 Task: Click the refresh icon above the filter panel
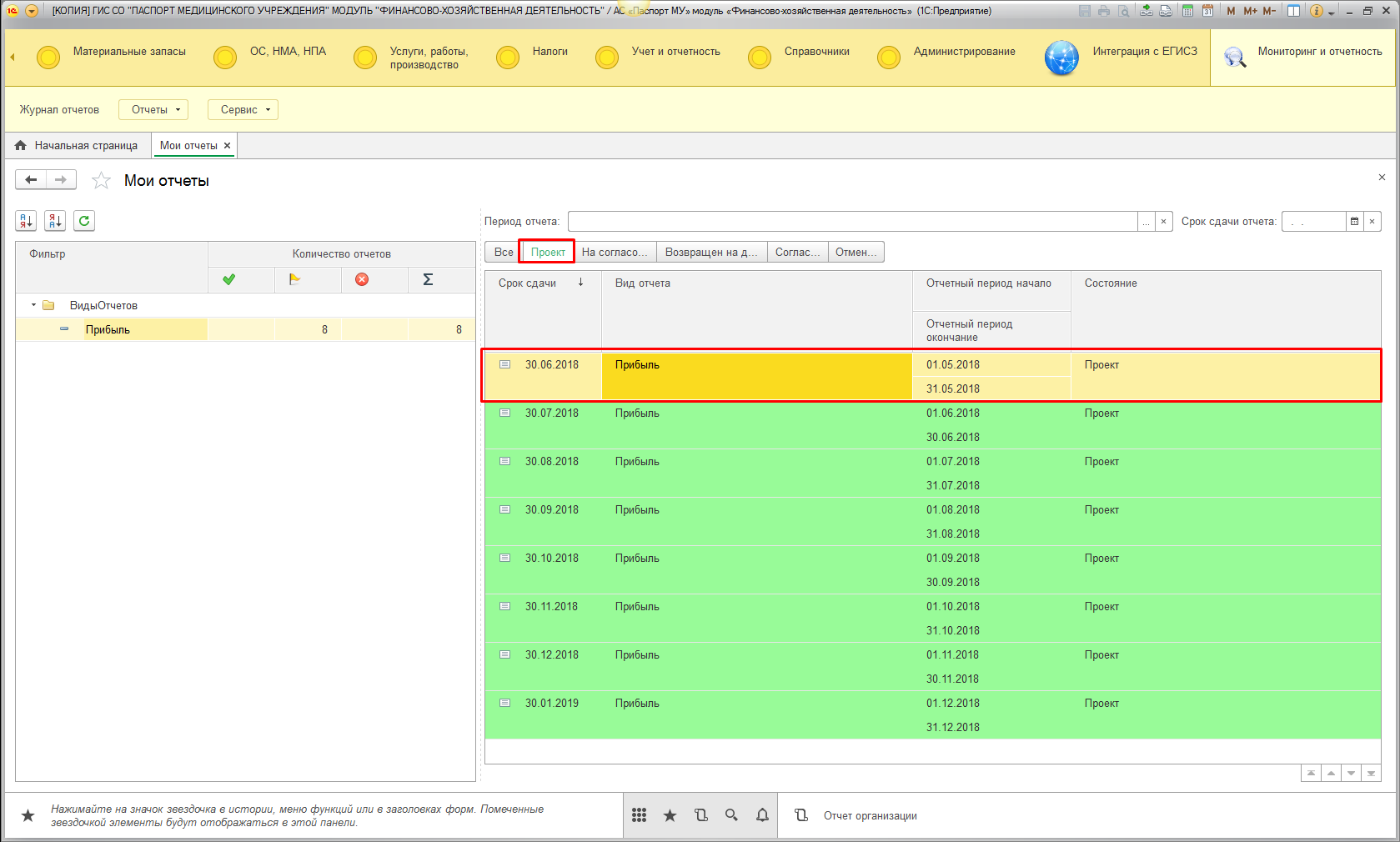tap(84, 221)
